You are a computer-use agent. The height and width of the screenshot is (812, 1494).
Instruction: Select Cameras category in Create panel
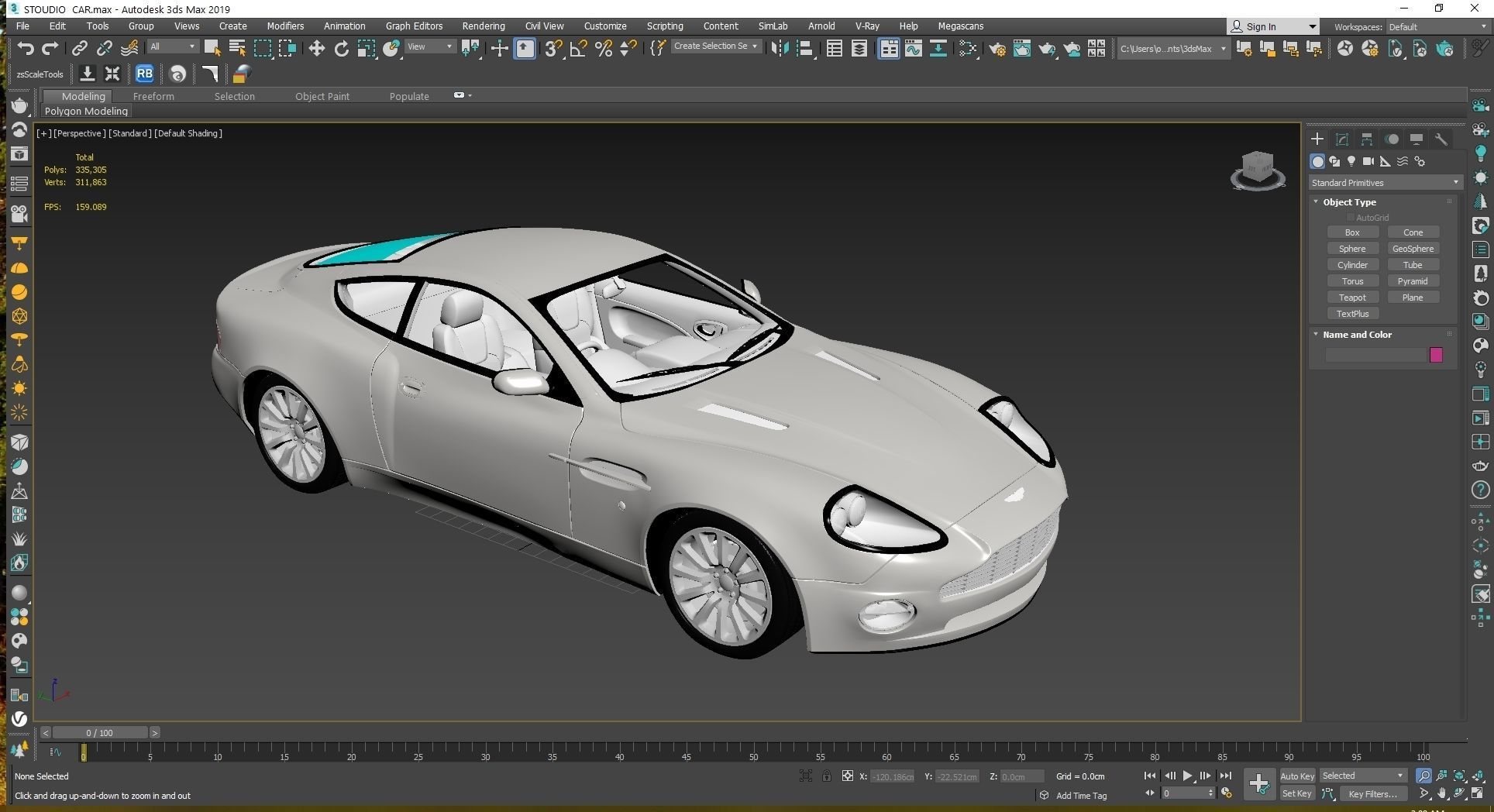[1368, 161]
